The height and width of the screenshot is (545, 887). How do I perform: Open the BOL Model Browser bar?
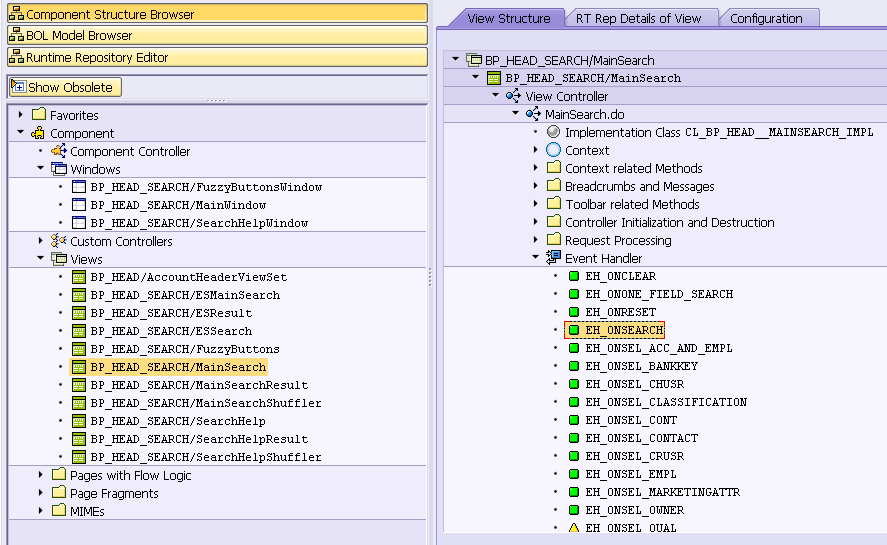[217, 35]
